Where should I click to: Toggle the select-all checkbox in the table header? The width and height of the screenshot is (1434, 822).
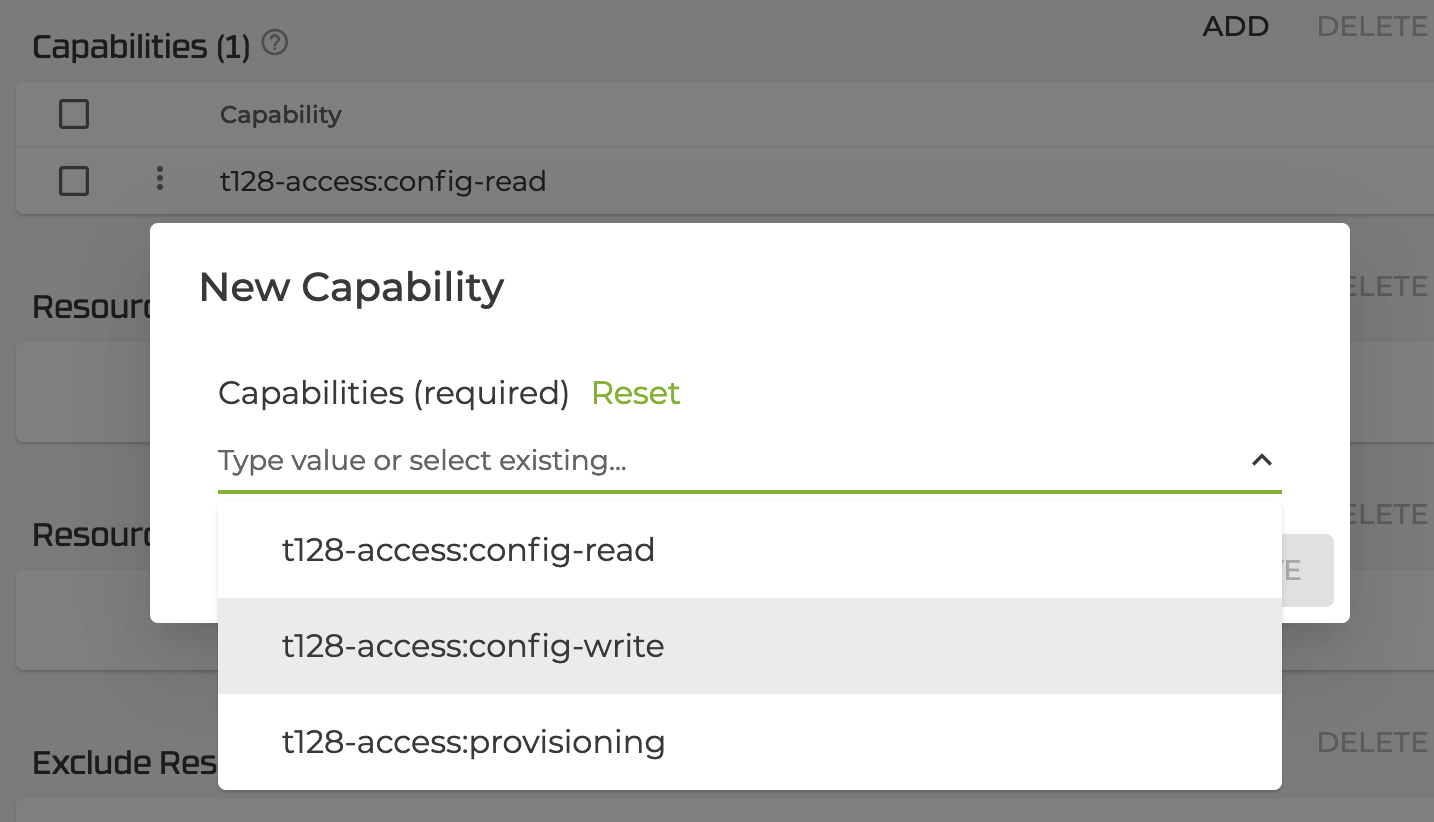point(74,115)
